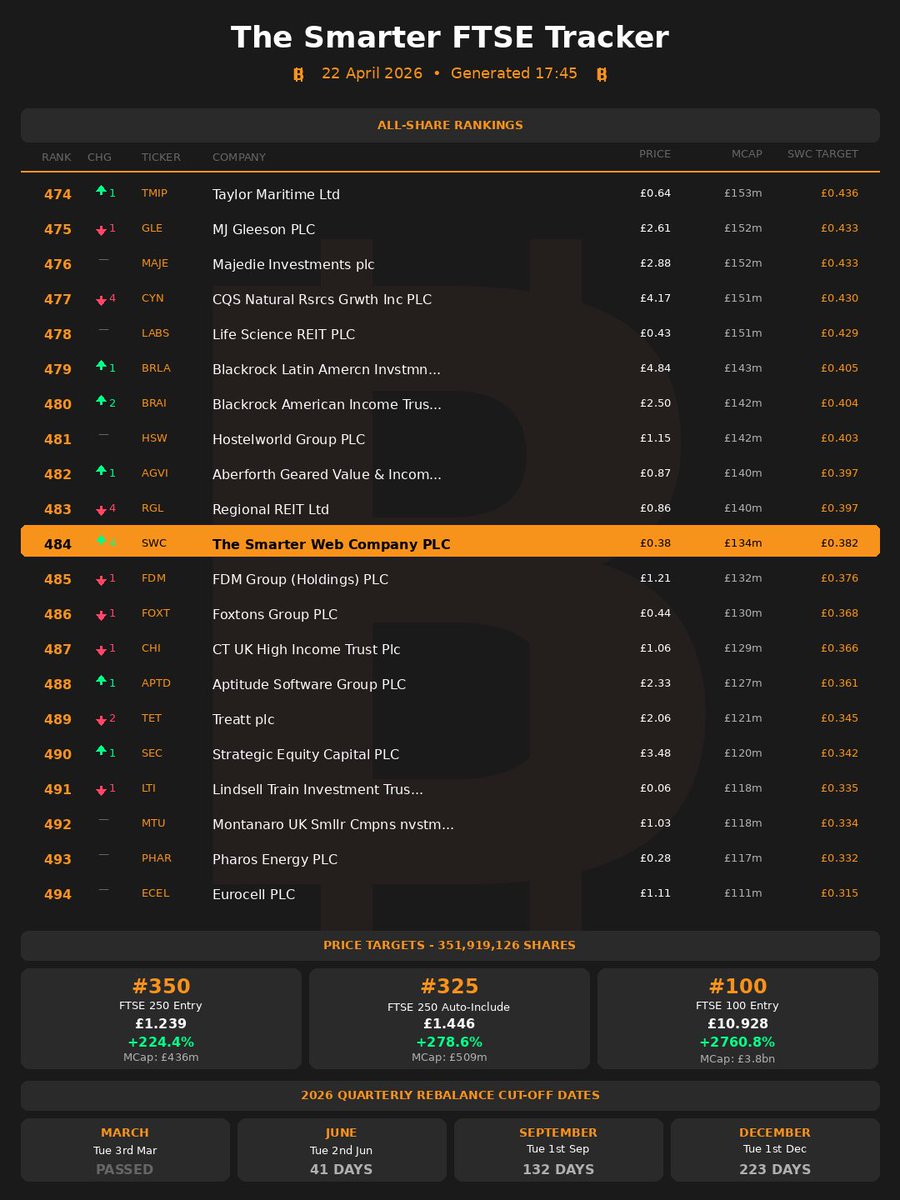Click company name Taylor Maritime Ltd
The height and width of the screenshot is (1200, 900).
coord(276,194)
